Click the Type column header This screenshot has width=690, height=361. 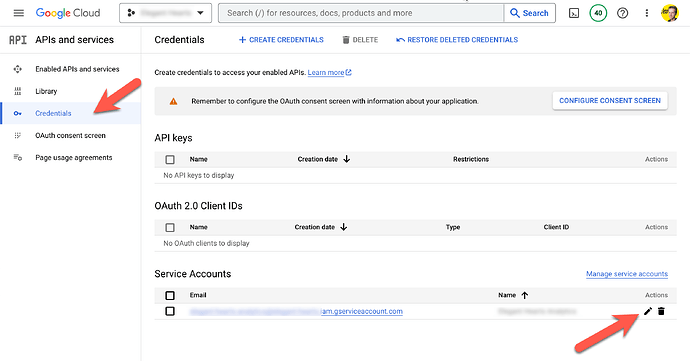pyautogui.click(x=453, y=227)
